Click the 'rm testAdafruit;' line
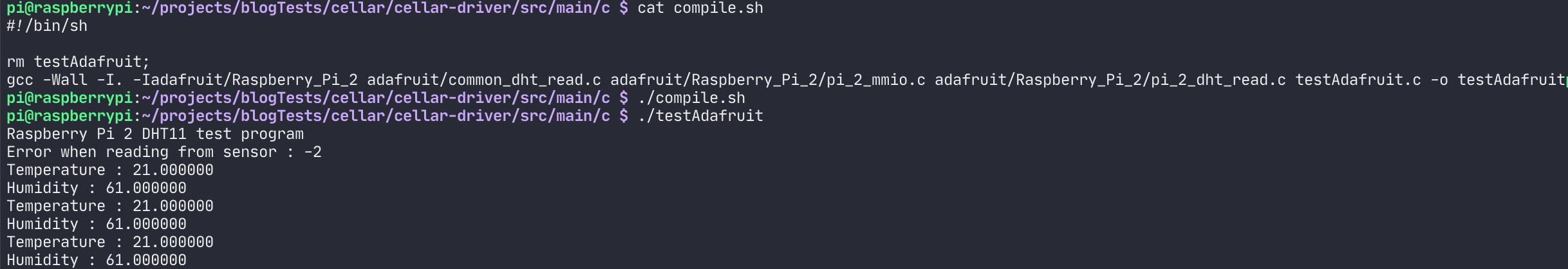The height and width of the screenshot is (269, 1568). coord(78,62)
